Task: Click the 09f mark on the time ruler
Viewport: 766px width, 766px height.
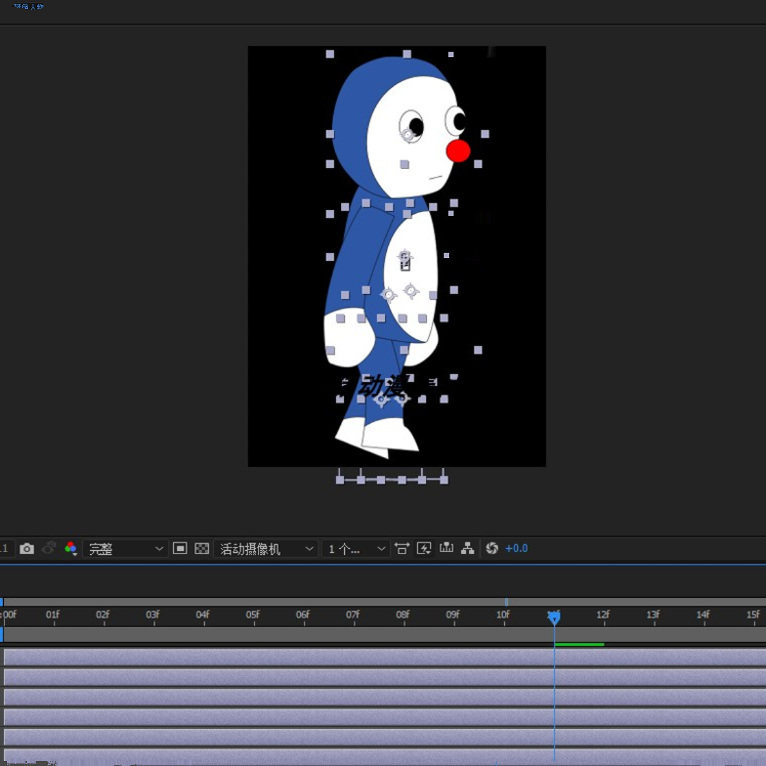Action: 453,615
